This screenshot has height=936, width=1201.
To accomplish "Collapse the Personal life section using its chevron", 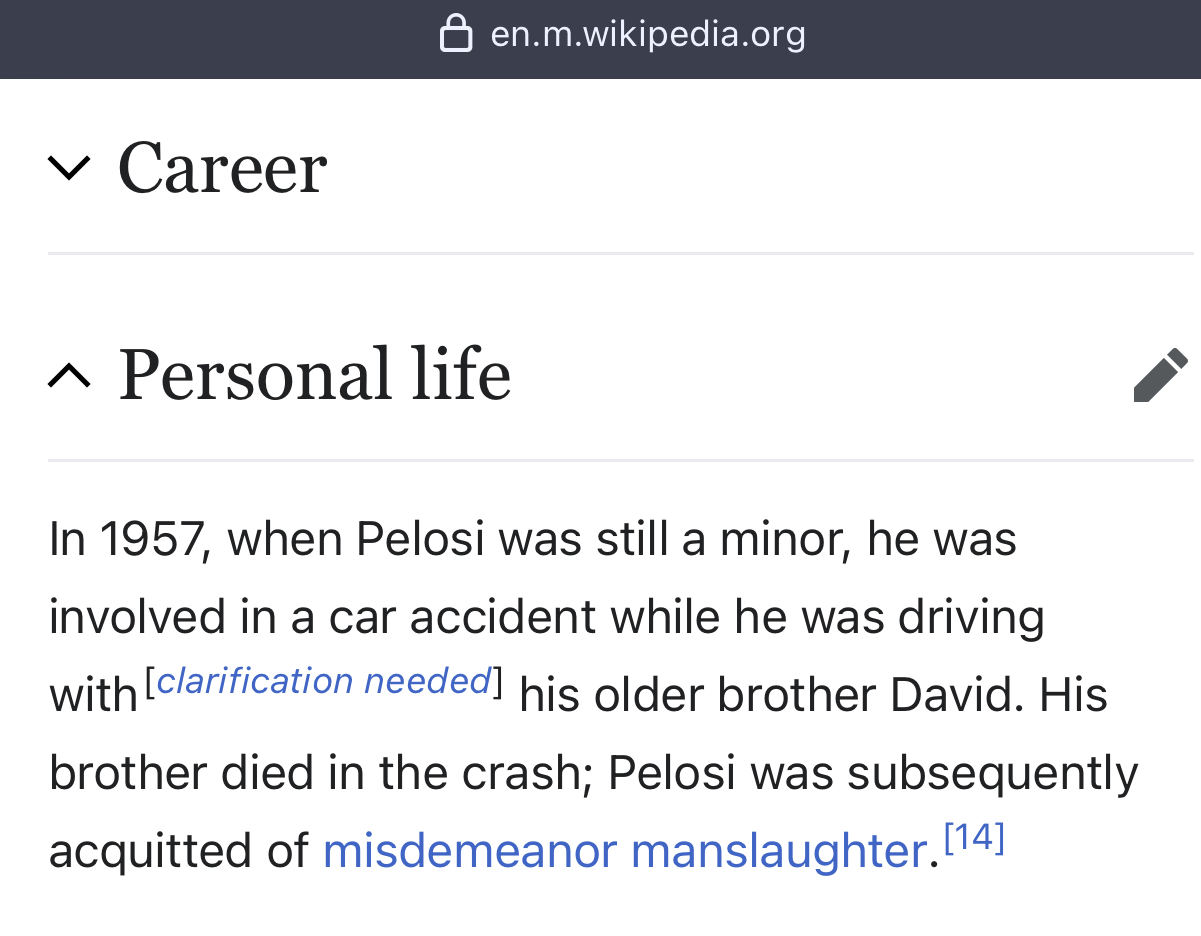I will tap(70, 376).
